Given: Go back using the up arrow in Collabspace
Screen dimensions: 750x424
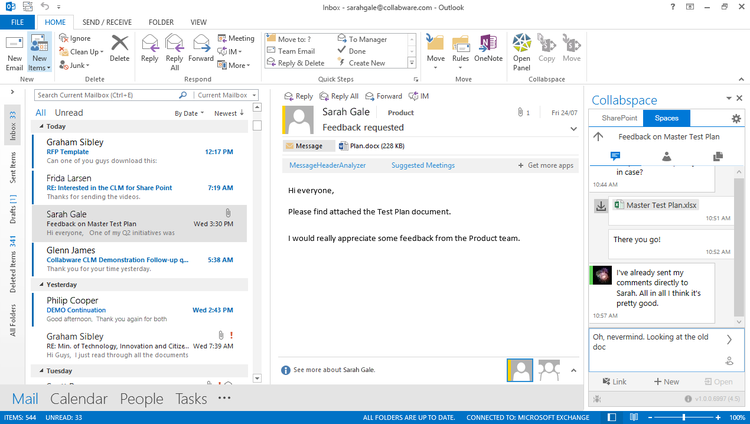Looking at the screenshot, I should [x=598, y=137].
